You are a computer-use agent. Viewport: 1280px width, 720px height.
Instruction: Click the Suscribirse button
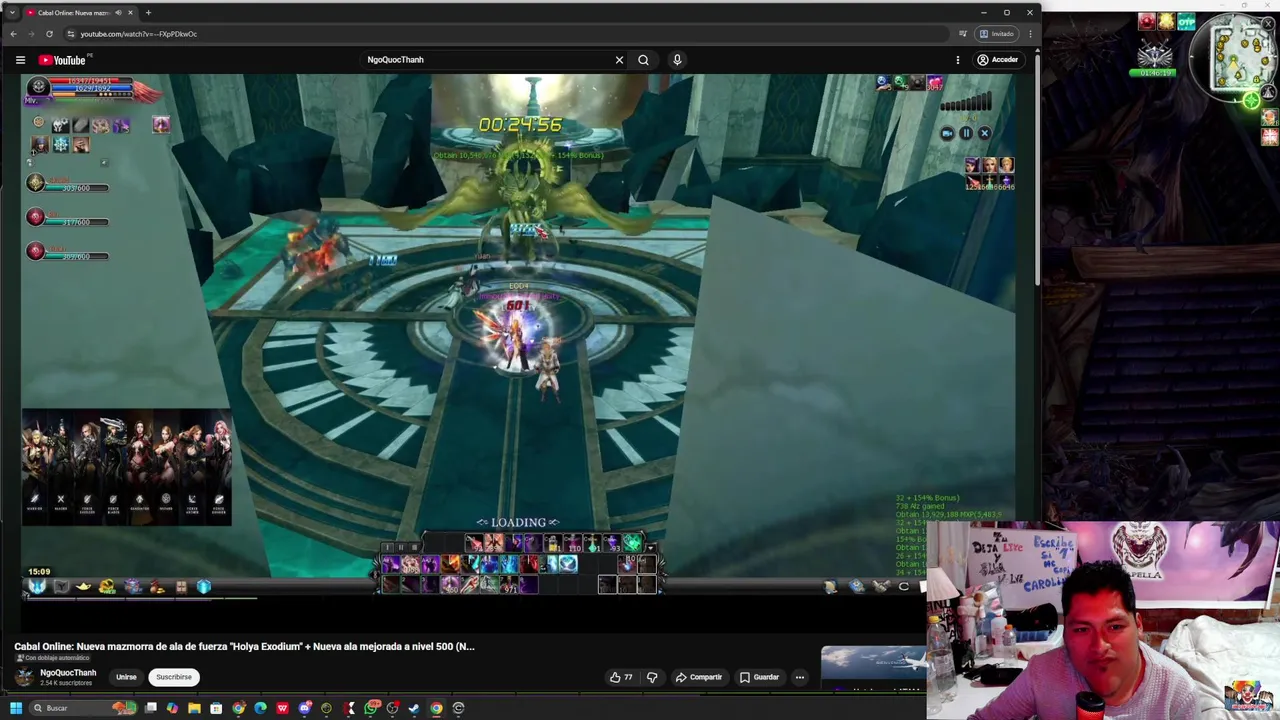pyautogui.click(x=173, y=677)
